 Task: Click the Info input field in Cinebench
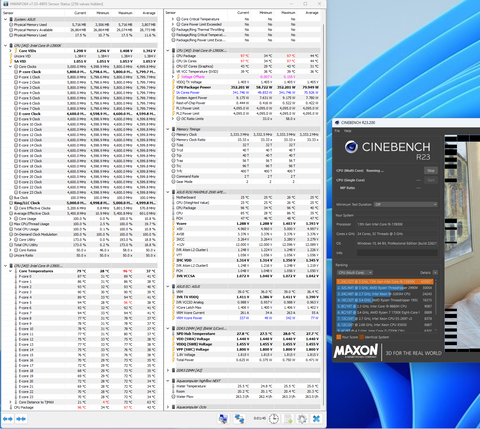click(397, 253)
